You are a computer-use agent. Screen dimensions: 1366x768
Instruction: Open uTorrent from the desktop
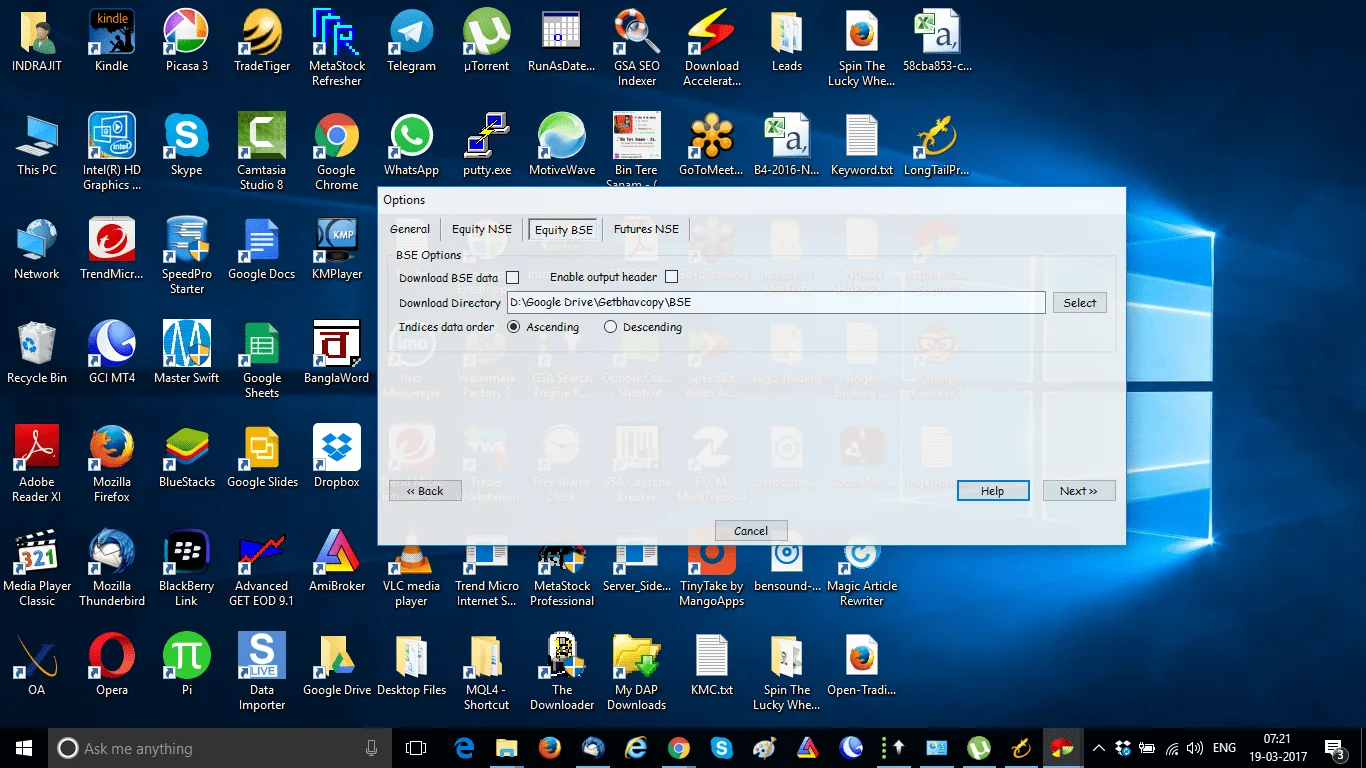pyautogui.click(x=486, y=35)
